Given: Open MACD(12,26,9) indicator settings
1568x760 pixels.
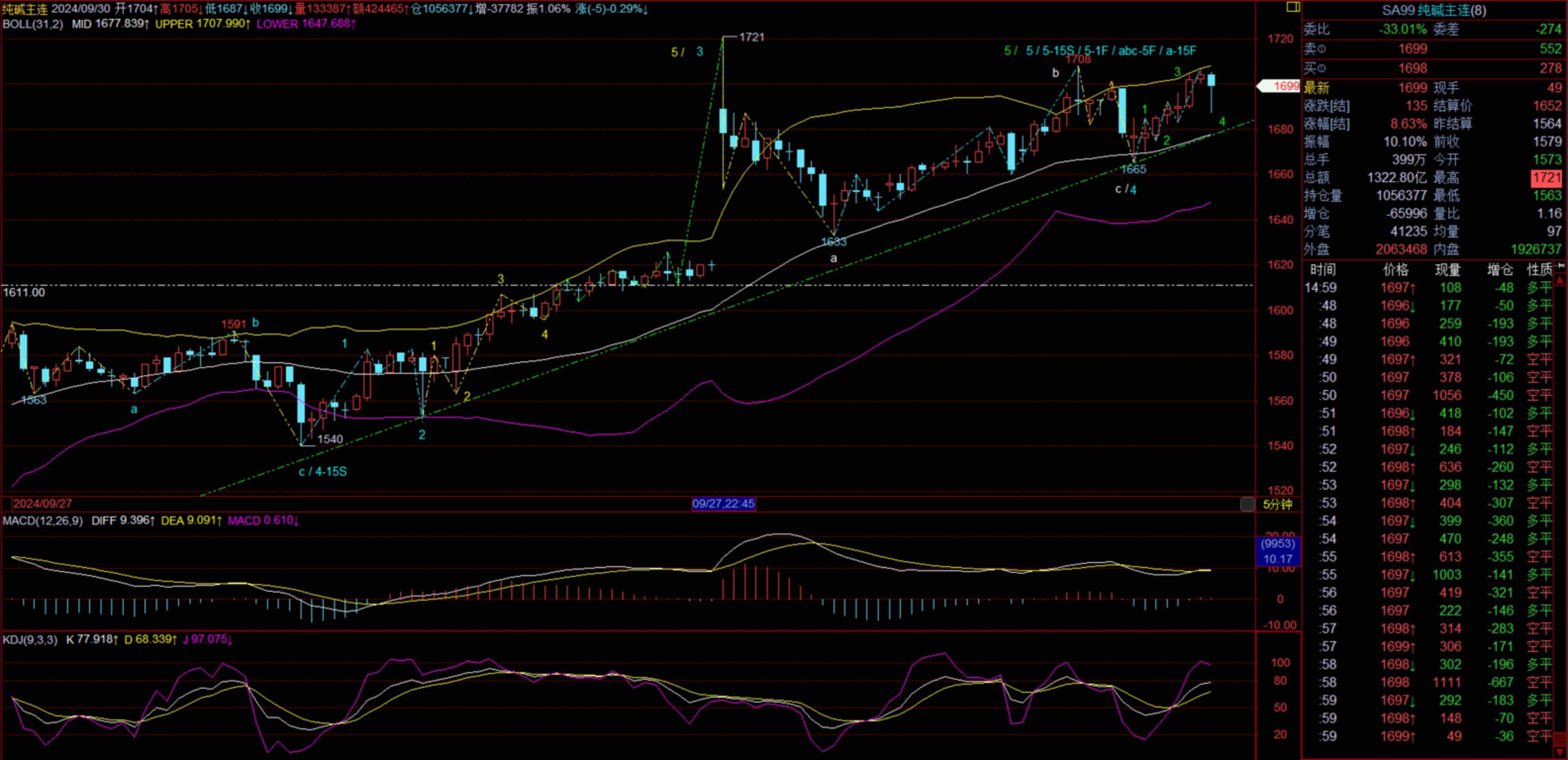Looking at the screenshot, I should (x=43, y=520).
